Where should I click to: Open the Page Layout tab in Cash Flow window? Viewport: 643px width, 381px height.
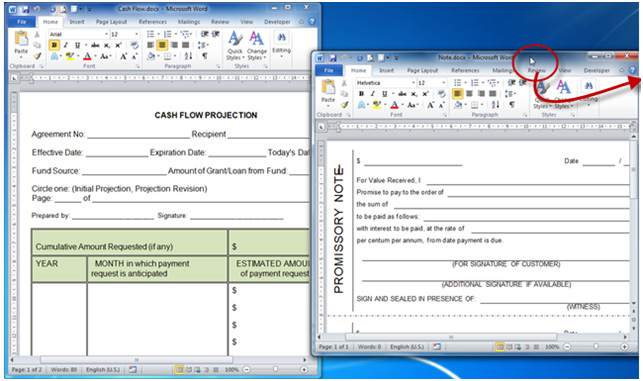[112, 22]
